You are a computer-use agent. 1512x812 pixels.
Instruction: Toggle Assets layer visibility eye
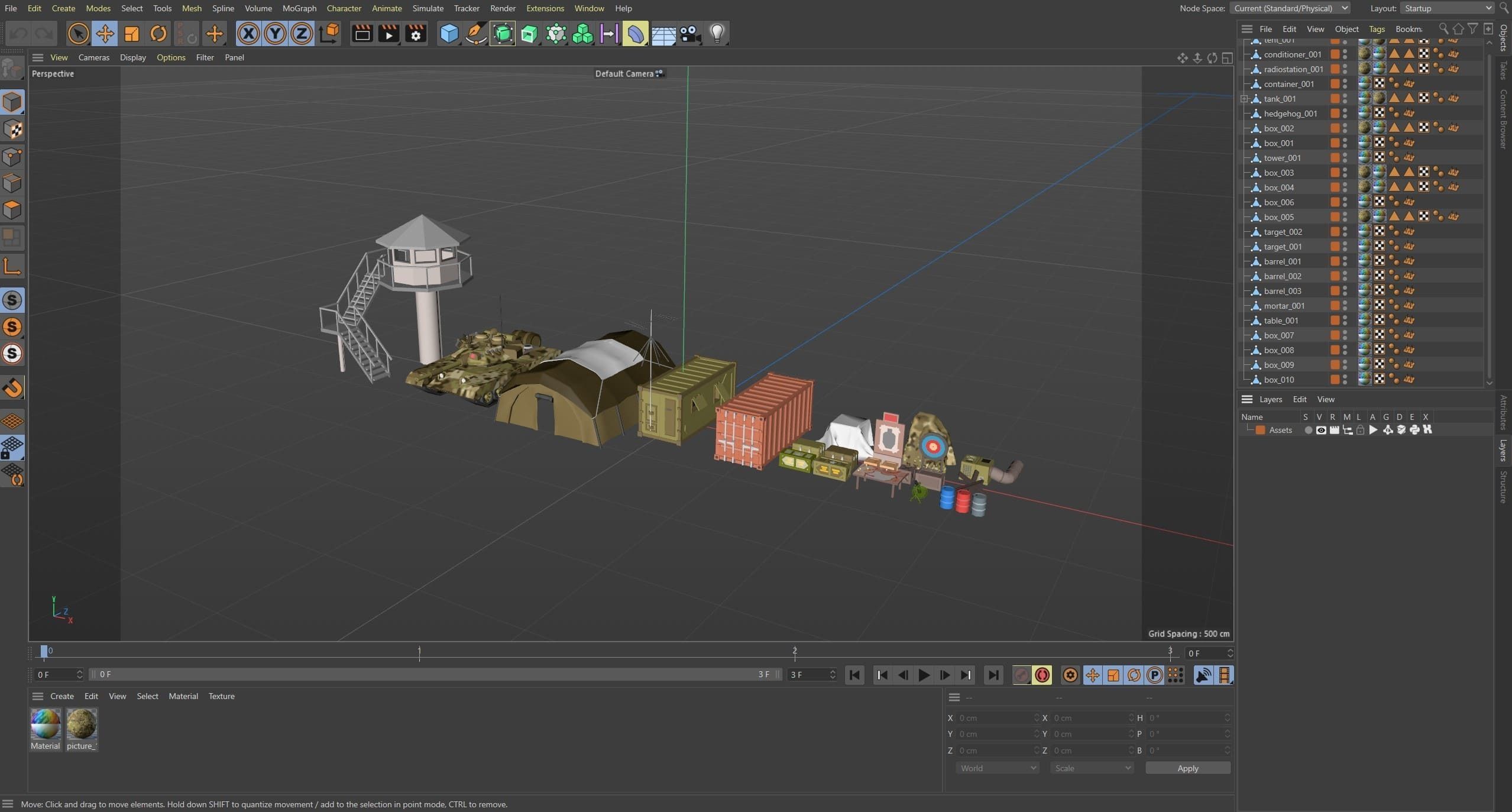[x=1321, y=430]
